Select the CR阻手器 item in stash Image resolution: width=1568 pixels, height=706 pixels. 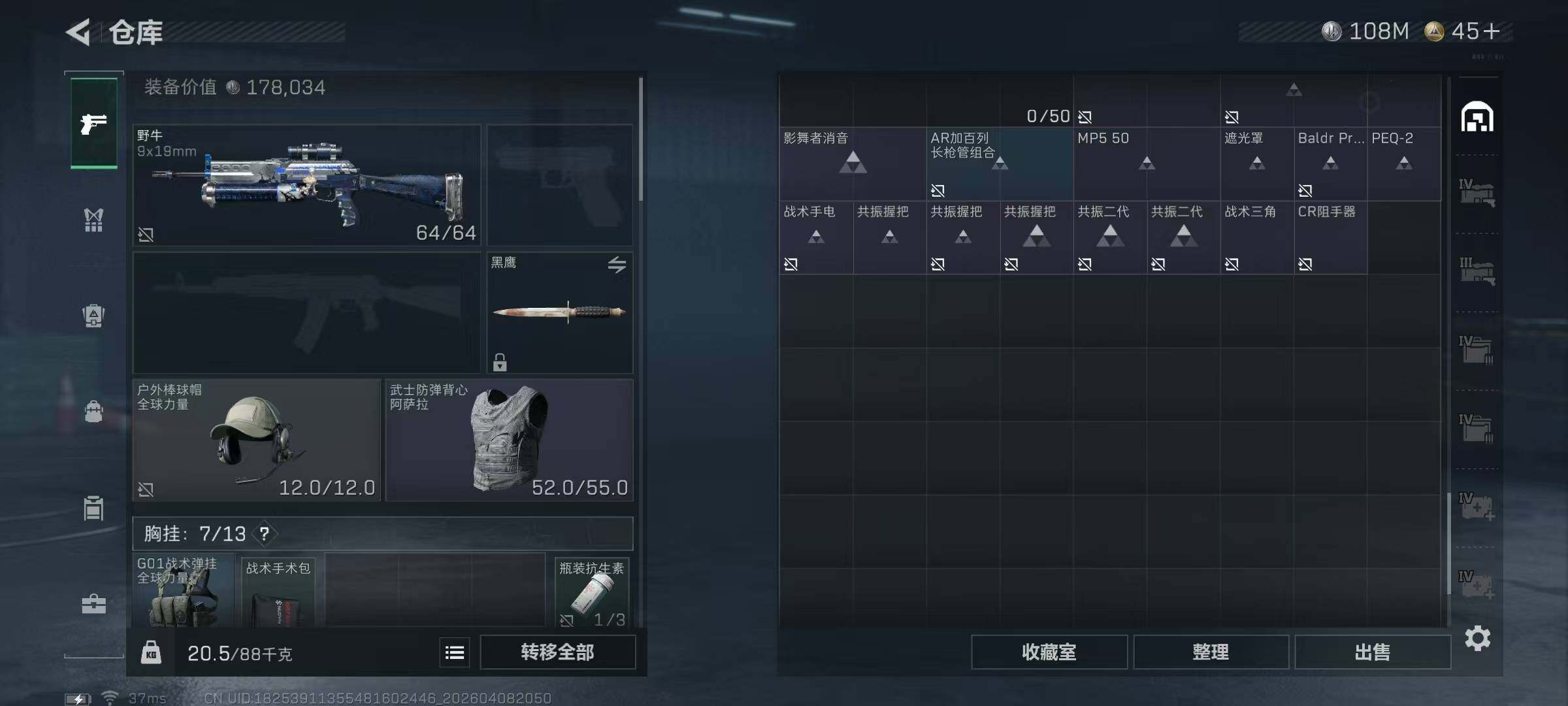pos(1330,237)
